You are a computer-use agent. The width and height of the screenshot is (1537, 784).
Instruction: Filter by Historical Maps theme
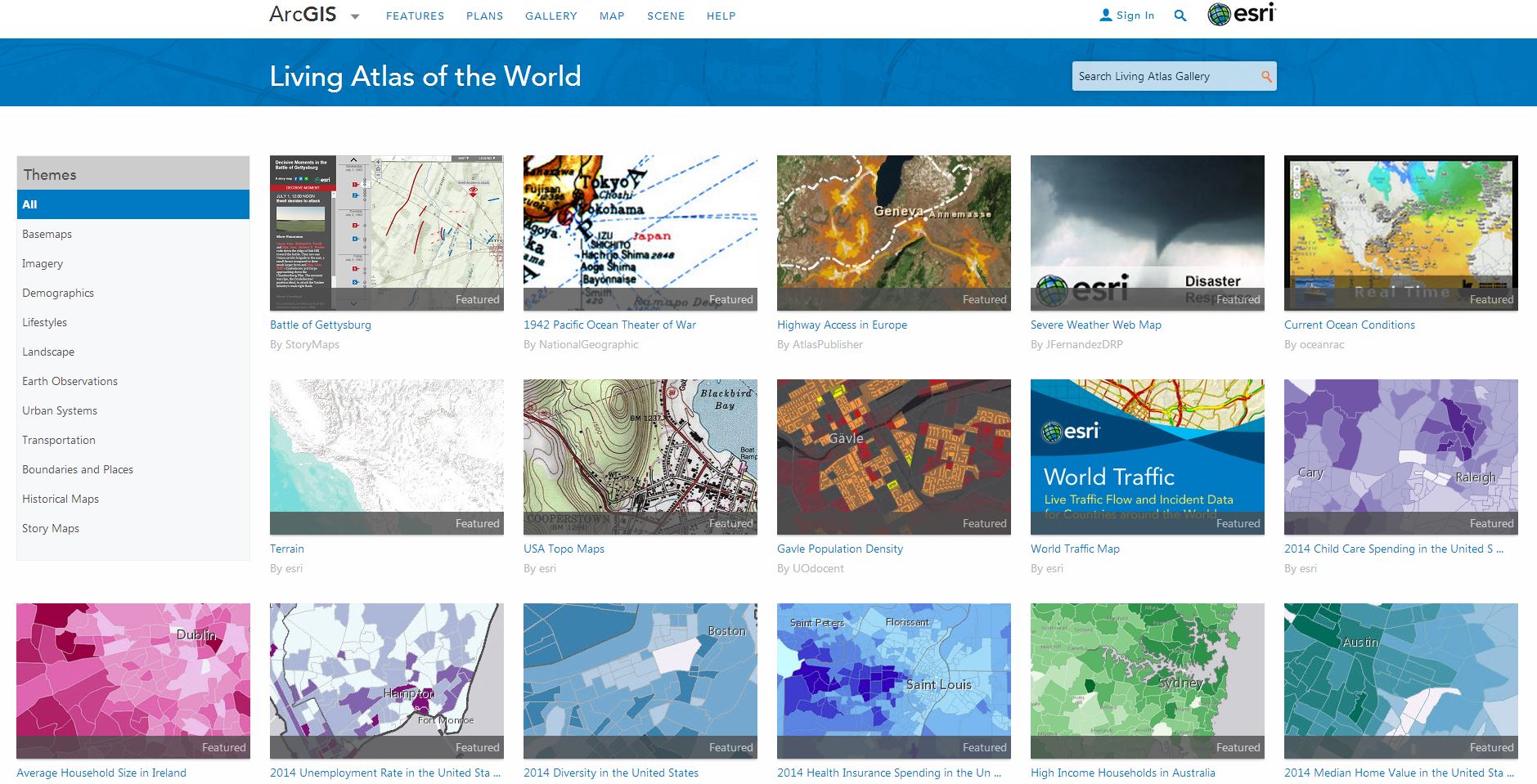(x=61, y=499)
